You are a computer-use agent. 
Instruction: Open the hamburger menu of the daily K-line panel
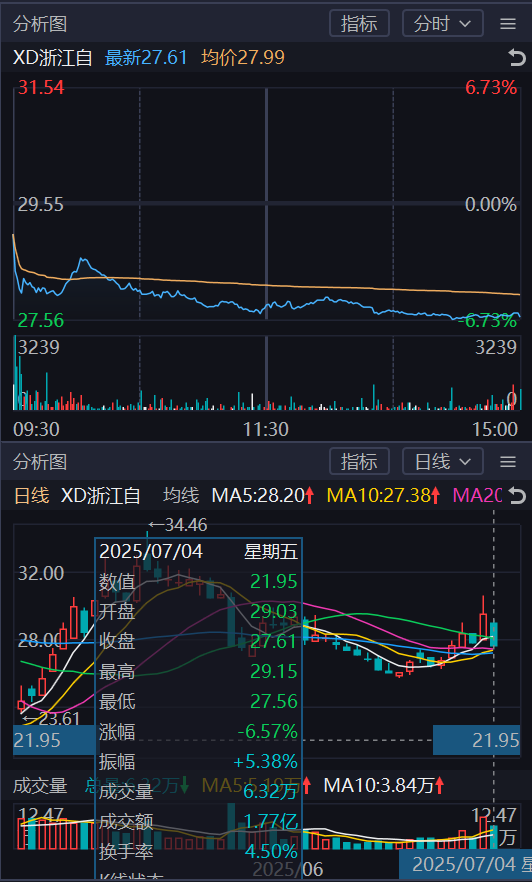click(508, 462)
